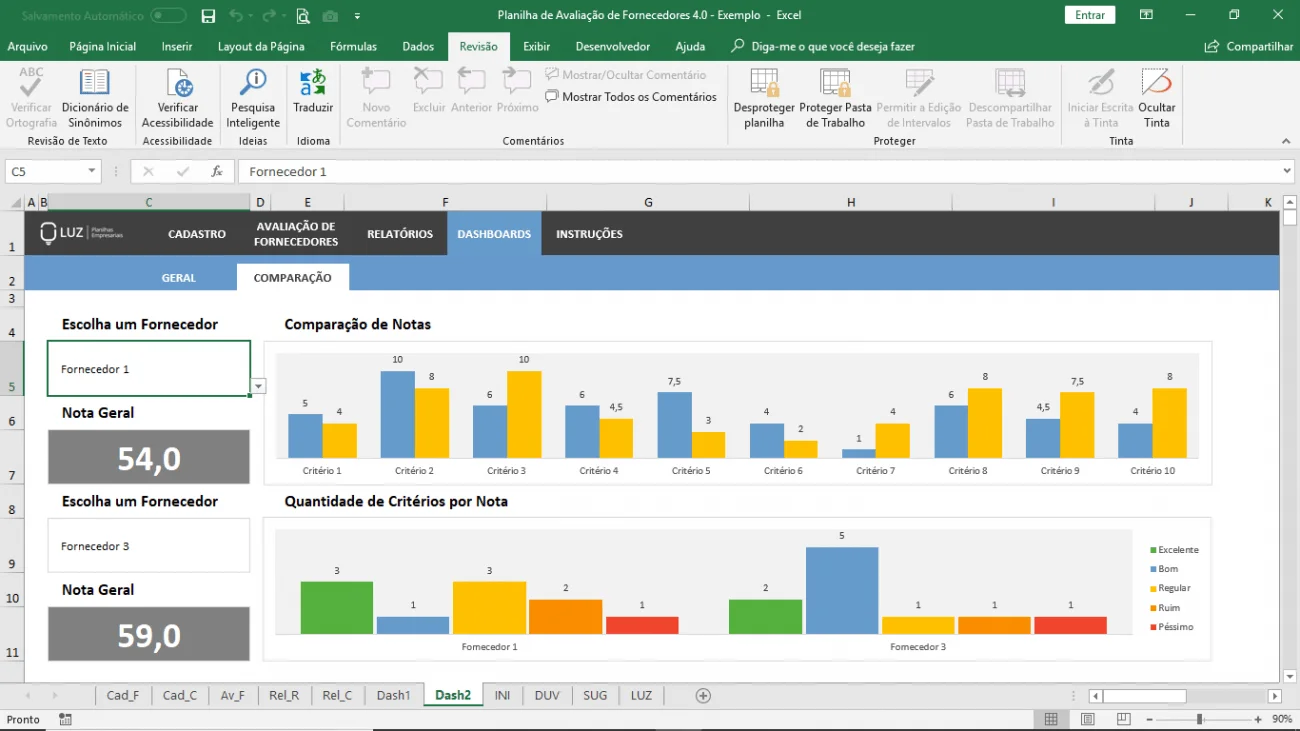Open Dicionário de Sinônimos
Screen dimensions: 1300x731
pyautogui.click(x=95, y=99)
